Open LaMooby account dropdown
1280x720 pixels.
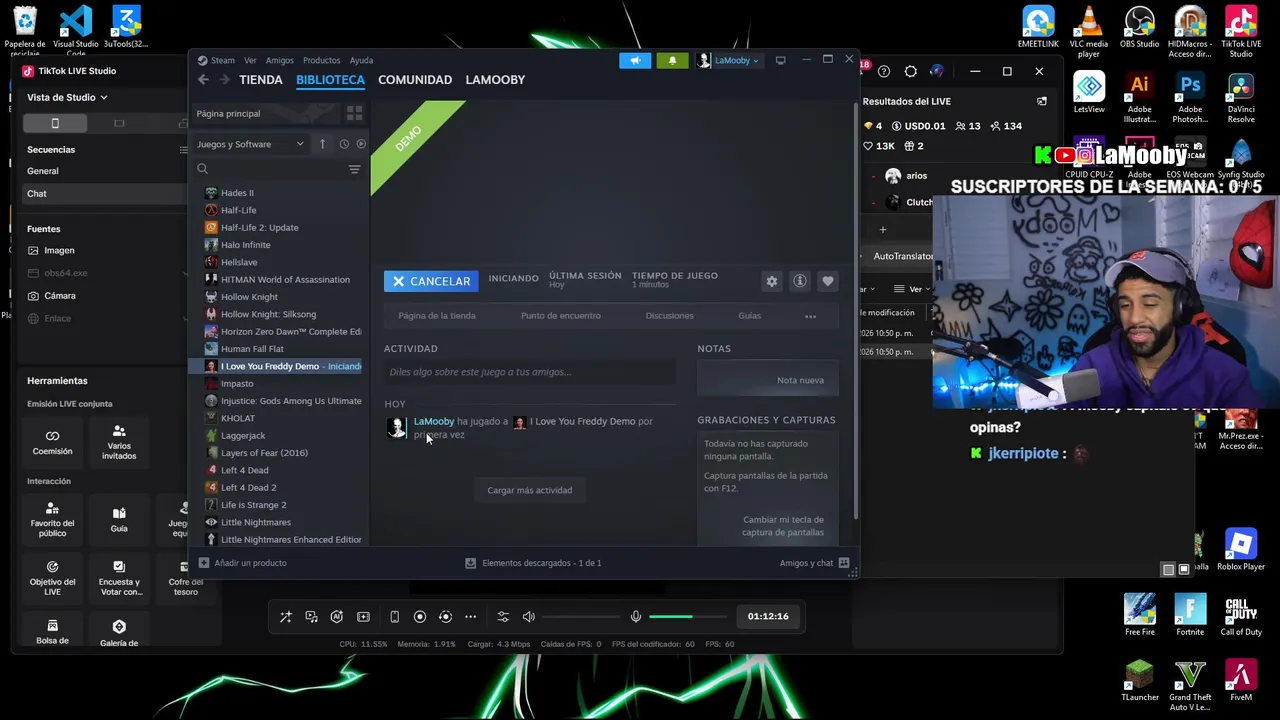click(728, 60)
